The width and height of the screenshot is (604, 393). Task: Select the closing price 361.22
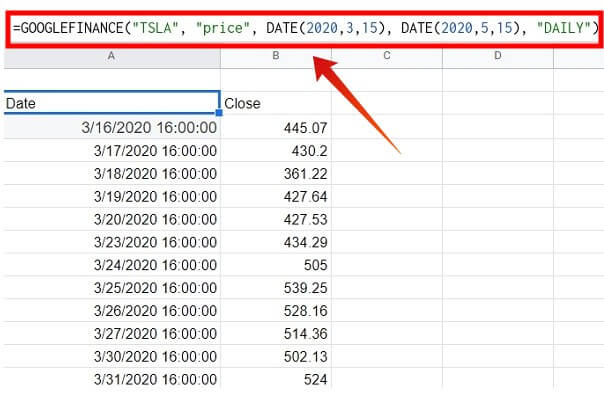(x=276, y=173)
